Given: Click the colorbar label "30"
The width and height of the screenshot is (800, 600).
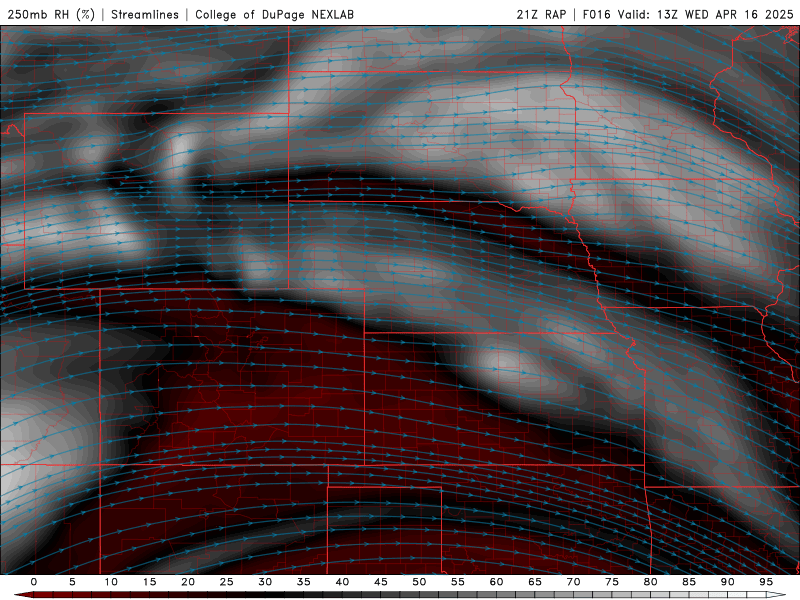Looking at the screenshot, I should [265, 582].
